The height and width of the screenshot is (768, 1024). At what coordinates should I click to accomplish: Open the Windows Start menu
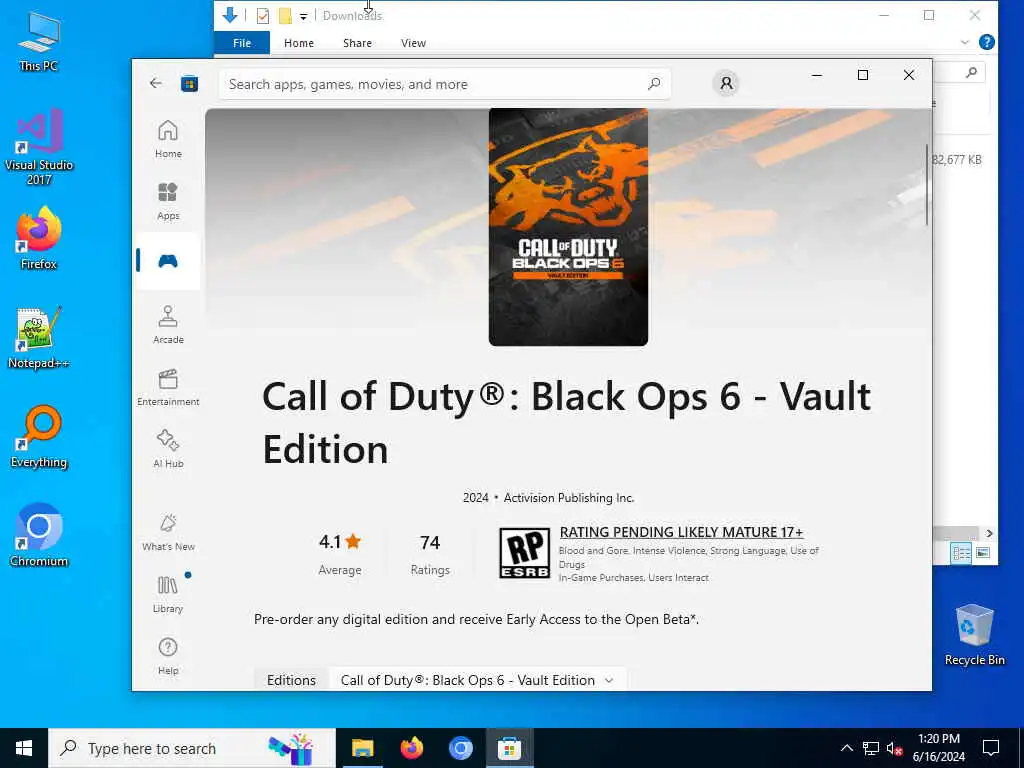[x=24, y=748]
